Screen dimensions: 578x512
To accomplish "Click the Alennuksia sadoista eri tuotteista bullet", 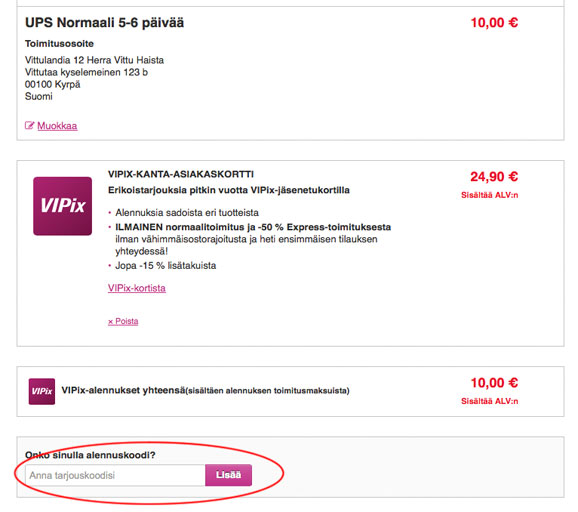I will point(187,213).
